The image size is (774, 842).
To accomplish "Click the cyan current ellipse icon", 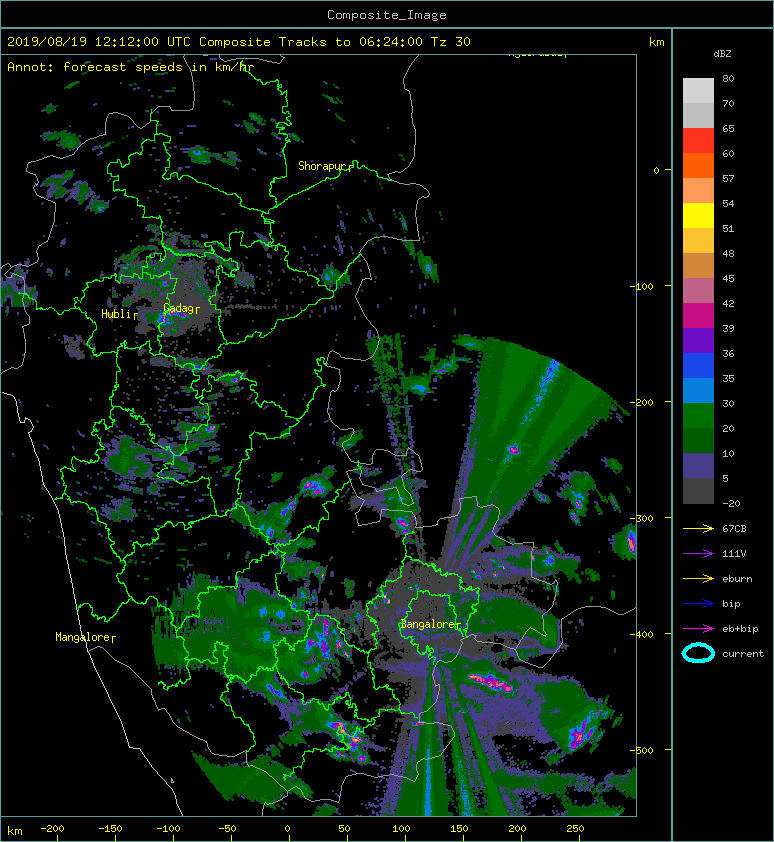I will [698, 653].
